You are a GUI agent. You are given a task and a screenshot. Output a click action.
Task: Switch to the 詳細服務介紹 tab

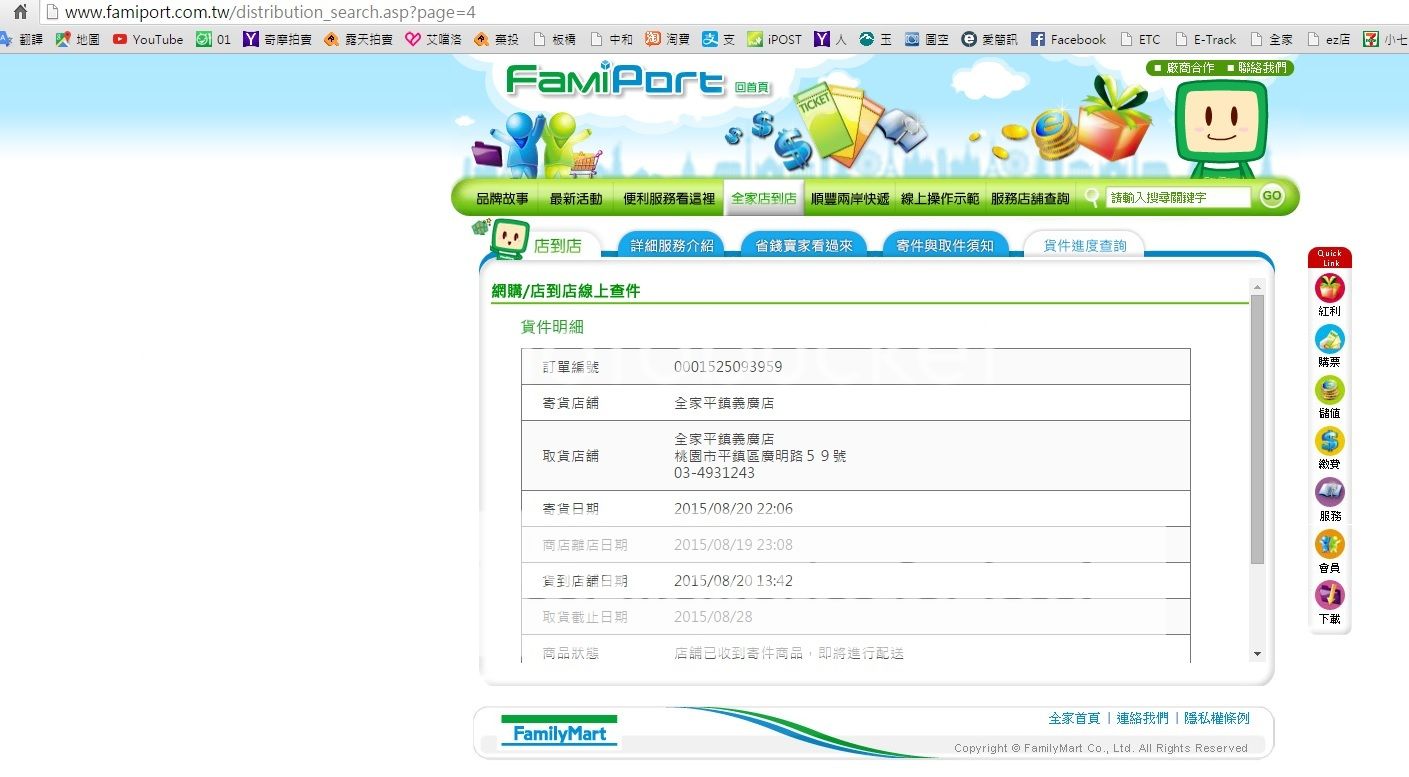[x=672, y=246]
